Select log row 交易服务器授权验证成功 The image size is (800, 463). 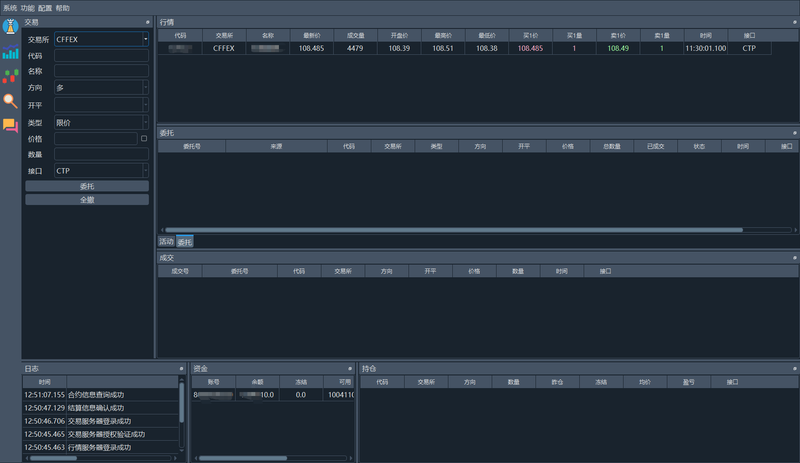coord(101,434)
